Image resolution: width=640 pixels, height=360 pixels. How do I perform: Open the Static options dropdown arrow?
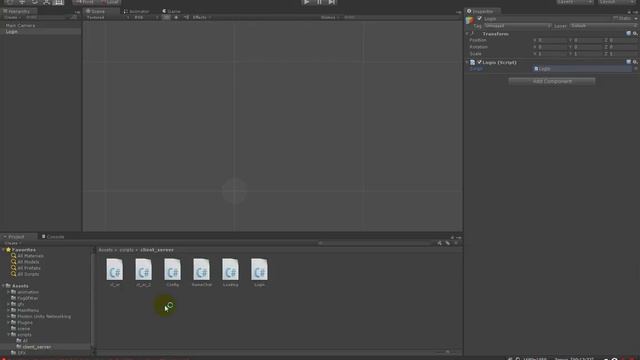pos(635,19)
